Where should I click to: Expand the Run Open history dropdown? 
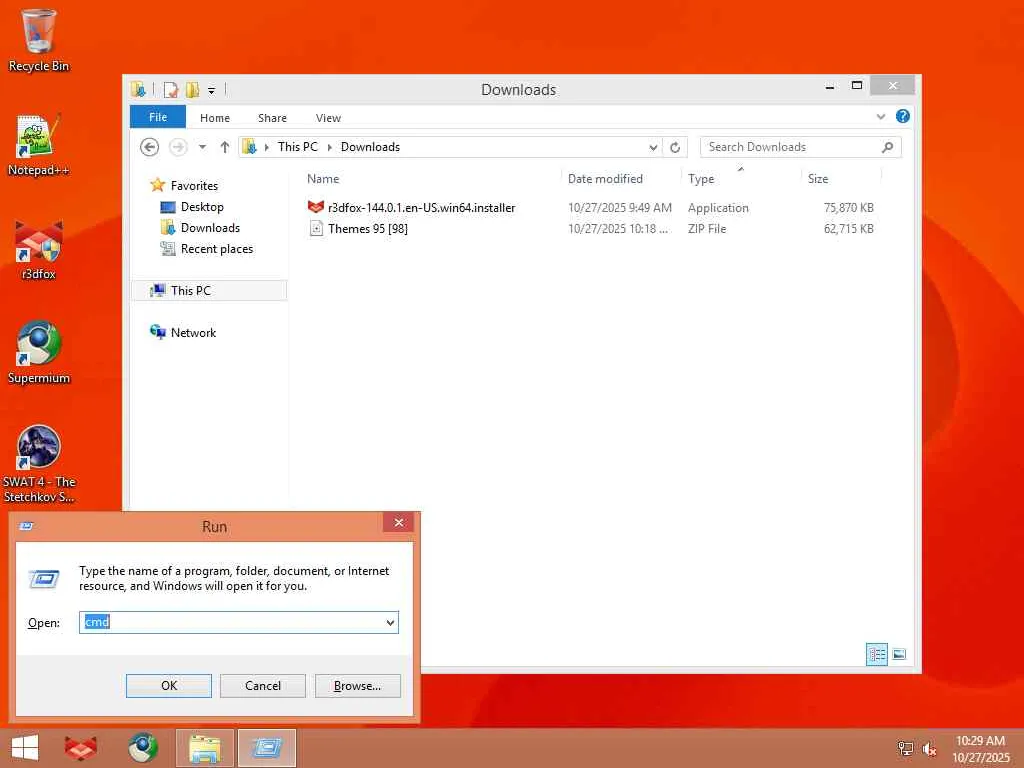391,622
